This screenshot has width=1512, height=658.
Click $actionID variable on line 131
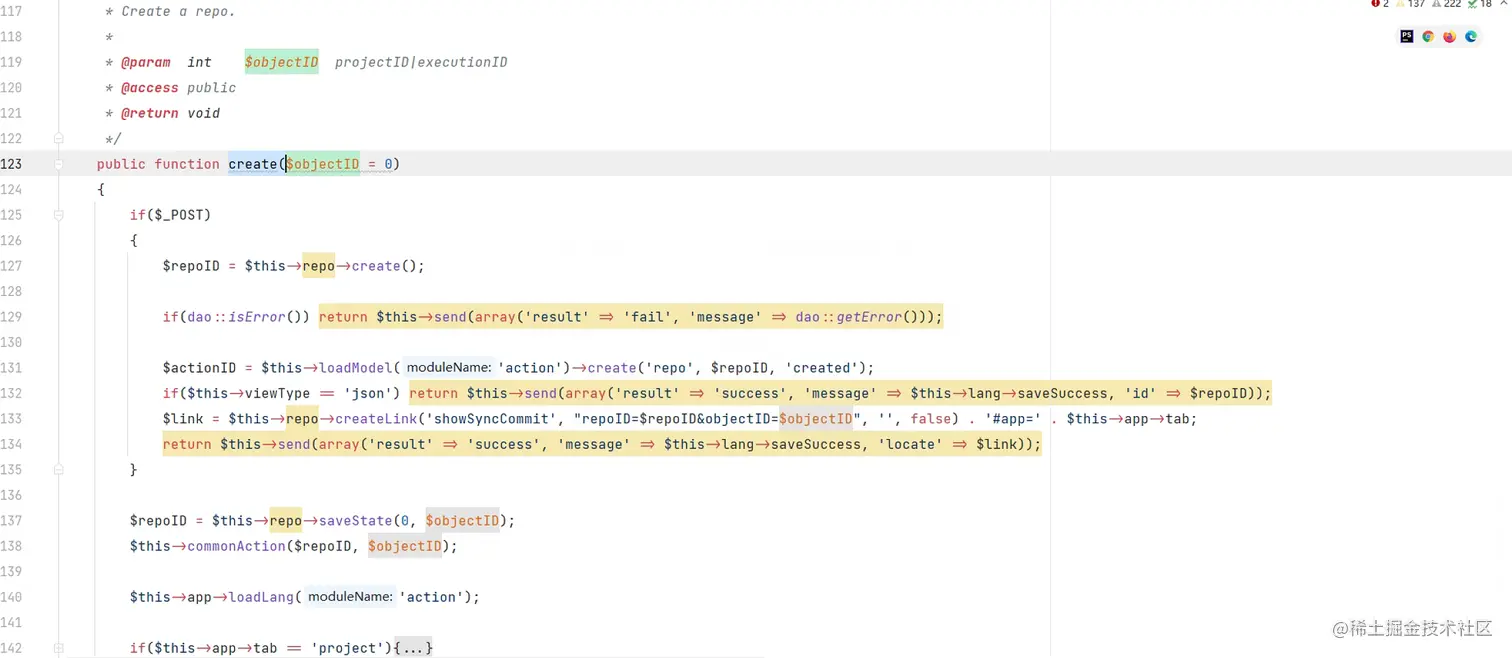(200, 368)
